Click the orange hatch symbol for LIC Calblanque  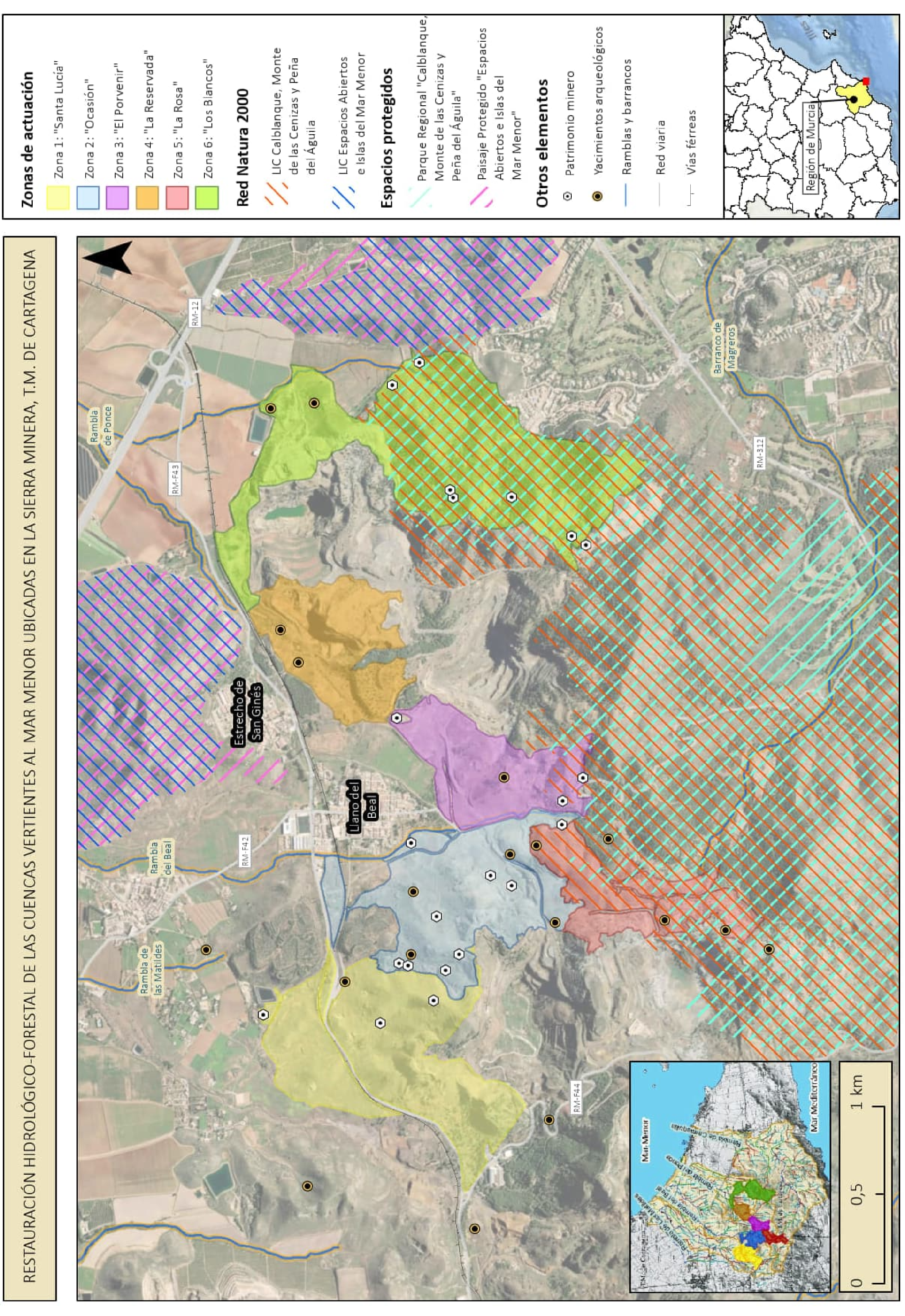tap(276, 193)
